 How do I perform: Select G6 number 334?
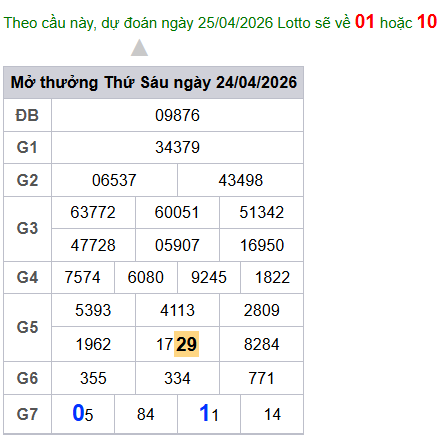pos(177,378)
